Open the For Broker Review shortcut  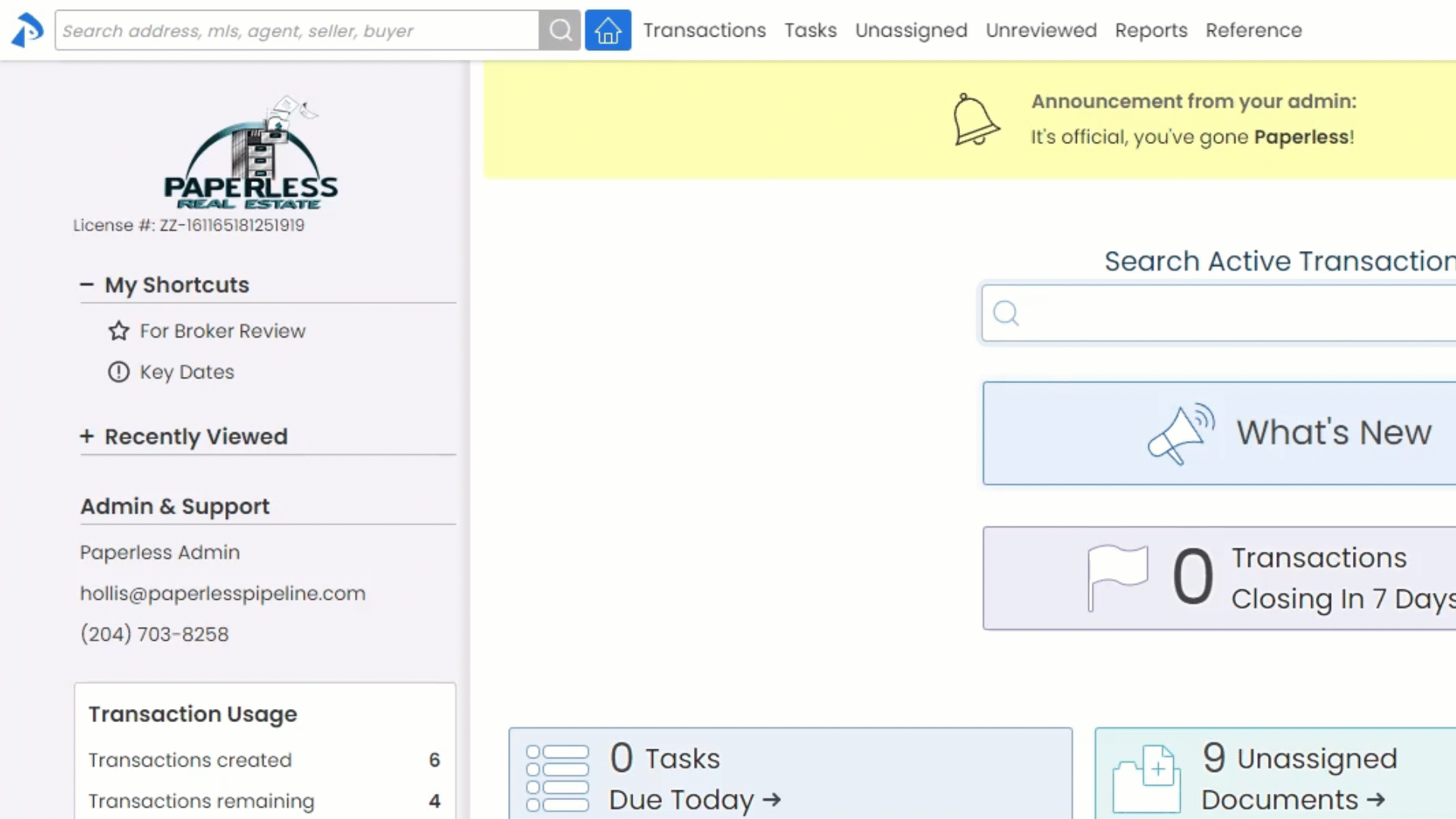point(222,331)
